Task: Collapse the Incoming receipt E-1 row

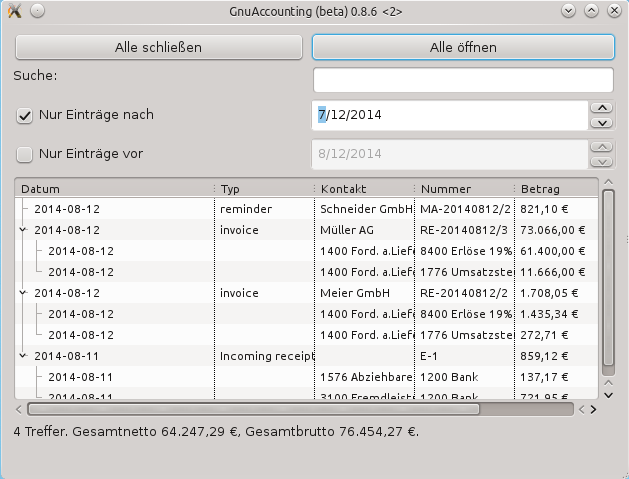Action: click(23, 356)
